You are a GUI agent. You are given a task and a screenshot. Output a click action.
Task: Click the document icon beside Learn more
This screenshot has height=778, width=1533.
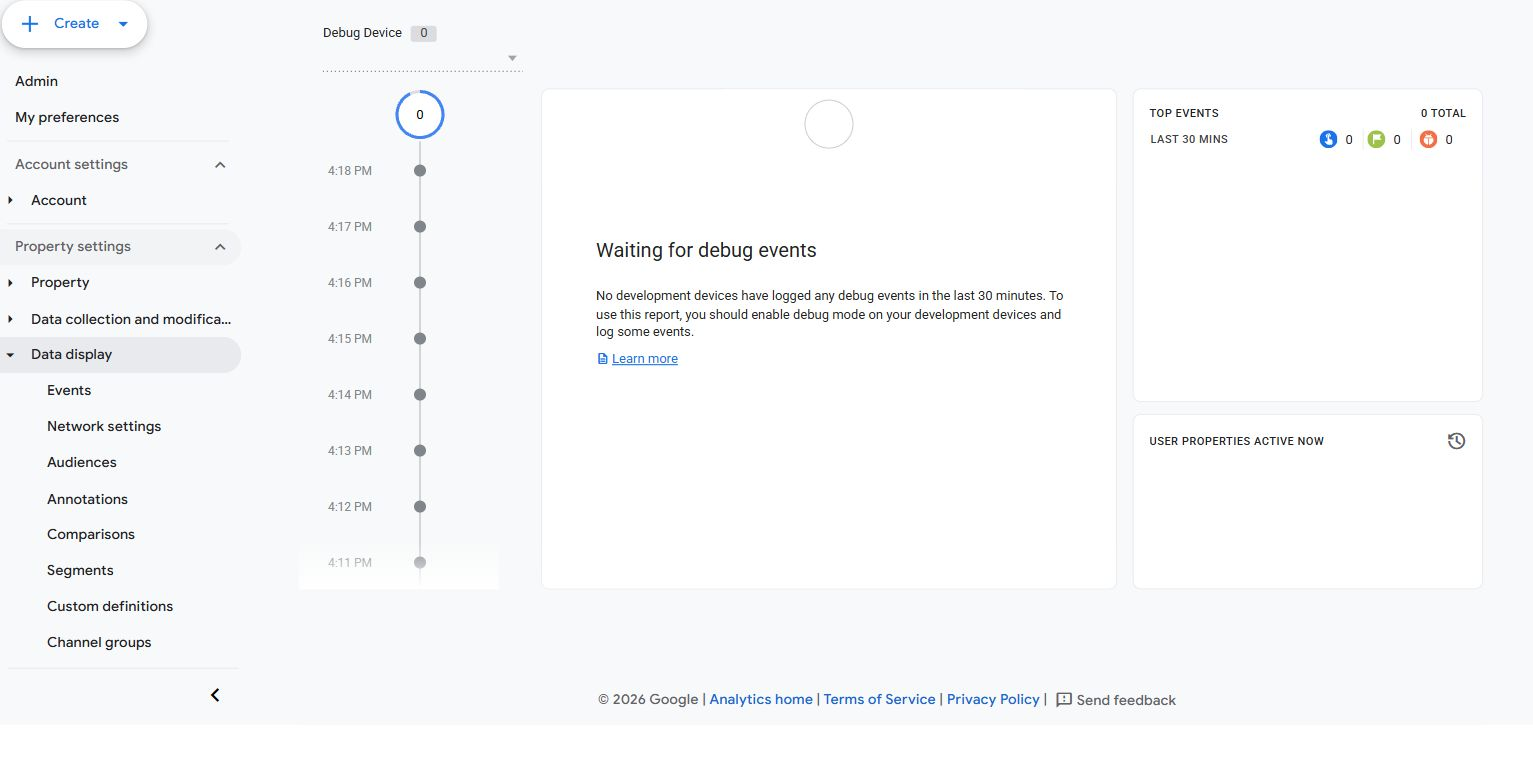pos(602,359)
